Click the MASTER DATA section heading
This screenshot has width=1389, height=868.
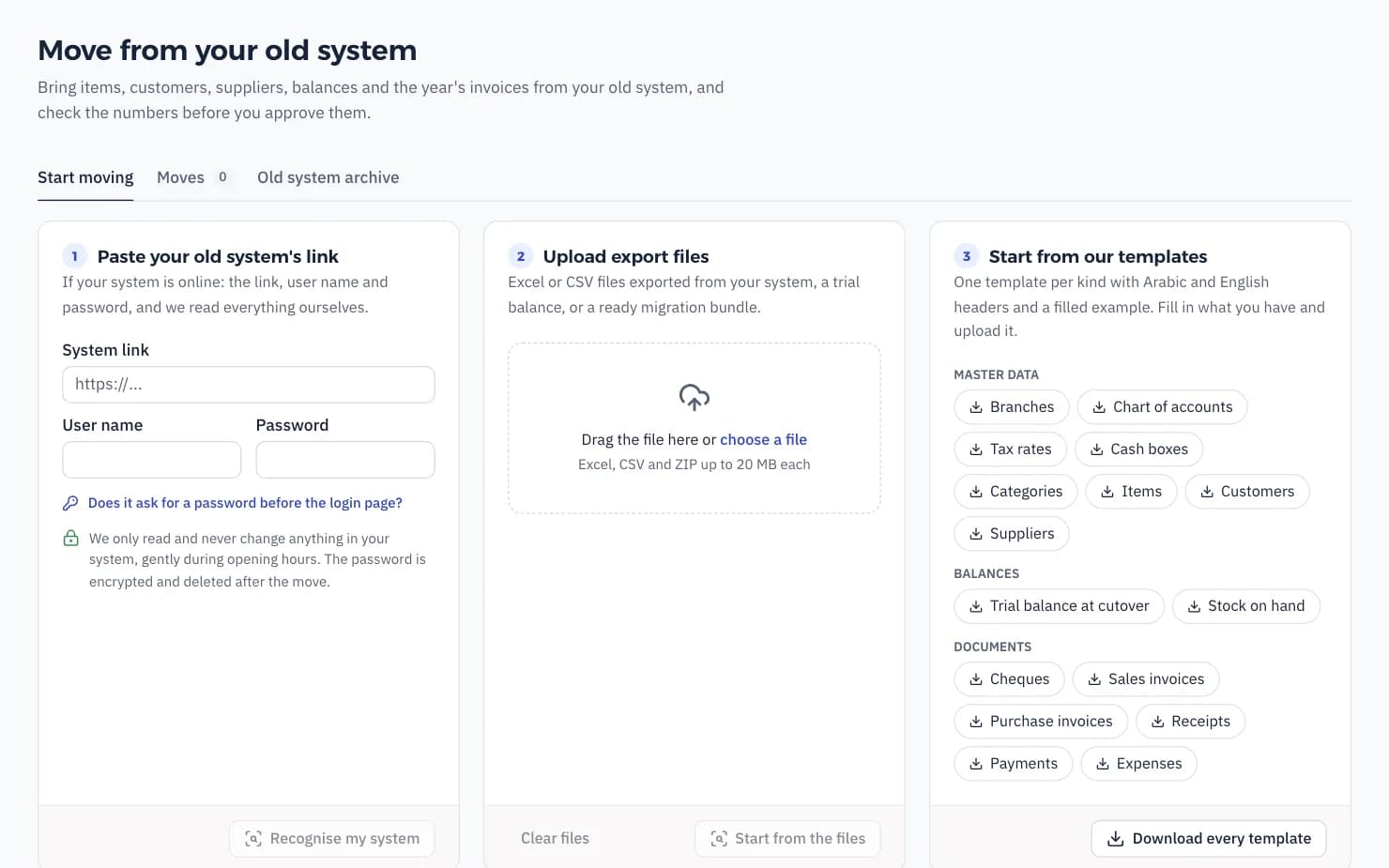tap(996, 374)
